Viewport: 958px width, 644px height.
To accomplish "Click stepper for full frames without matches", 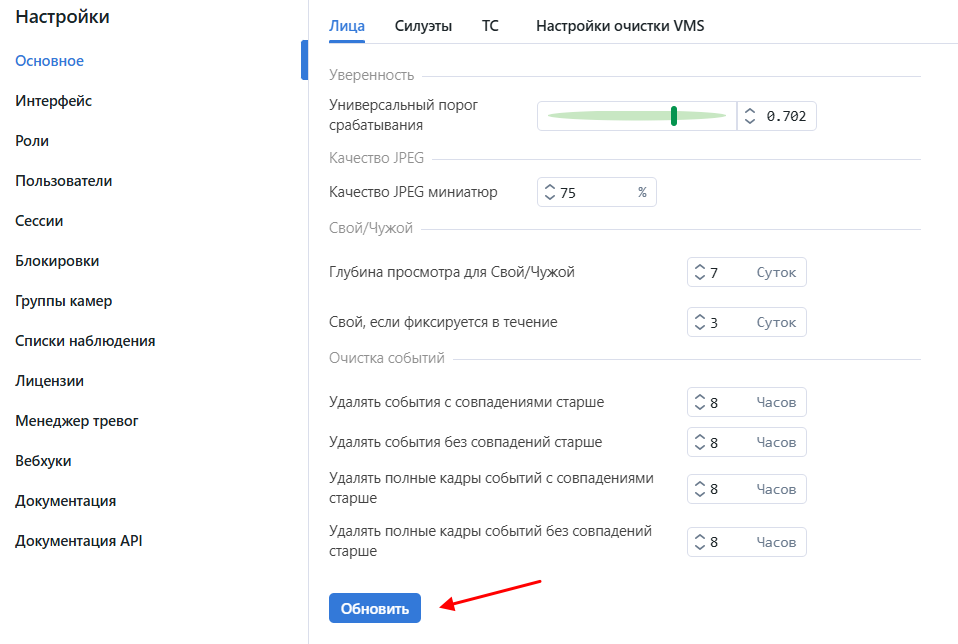I will pyautogui.click(x=699, y=542).
